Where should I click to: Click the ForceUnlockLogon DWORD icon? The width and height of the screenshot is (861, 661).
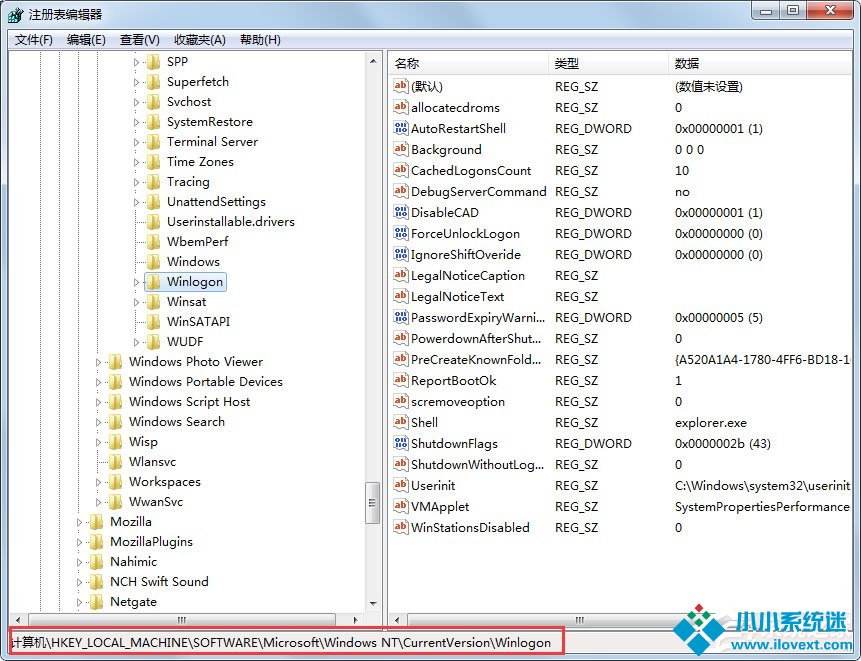click(x=401, y=233)
